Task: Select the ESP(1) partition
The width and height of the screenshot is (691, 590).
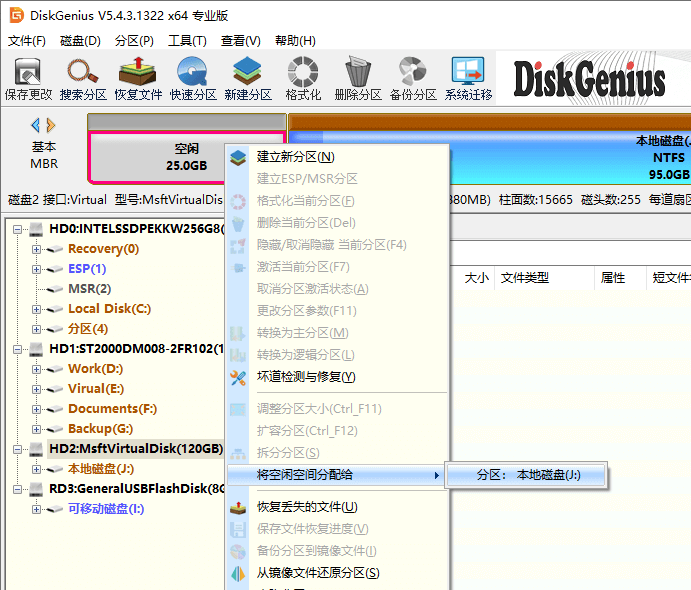Action: coord(87,269)
